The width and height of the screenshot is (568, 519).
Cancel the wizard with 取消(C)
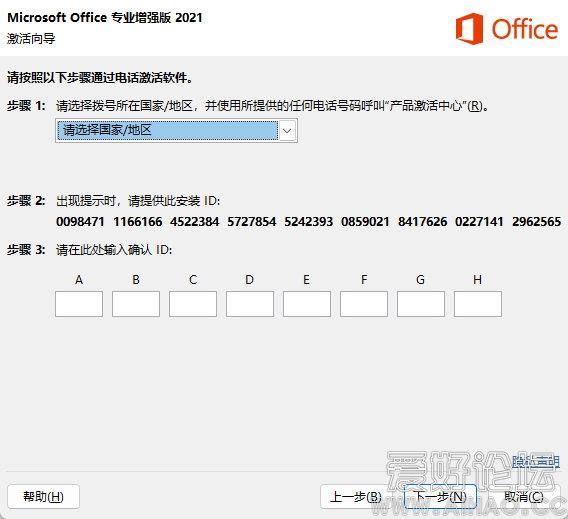tap(524, 497)
